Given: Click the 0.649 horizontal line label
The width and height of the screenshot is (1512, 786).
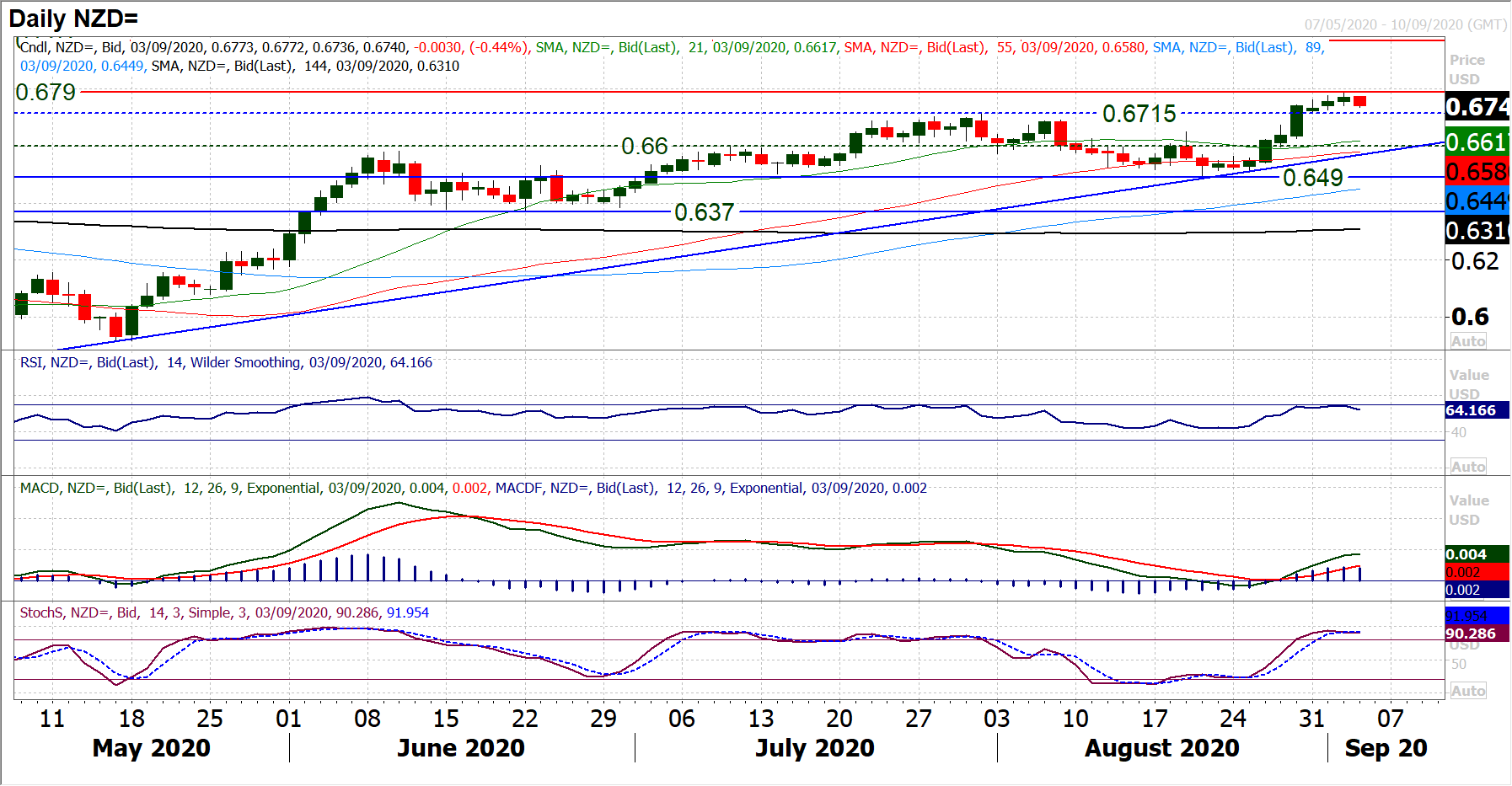Looking at the screenshot, I should pos(1312,178).
